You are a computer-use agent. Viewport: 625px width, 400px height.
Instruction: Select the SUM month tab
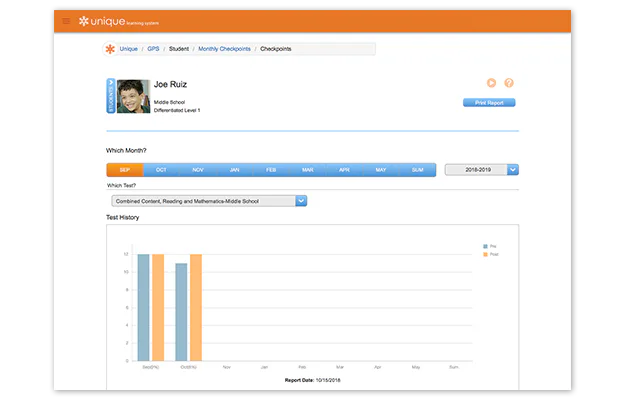[417, 170]
